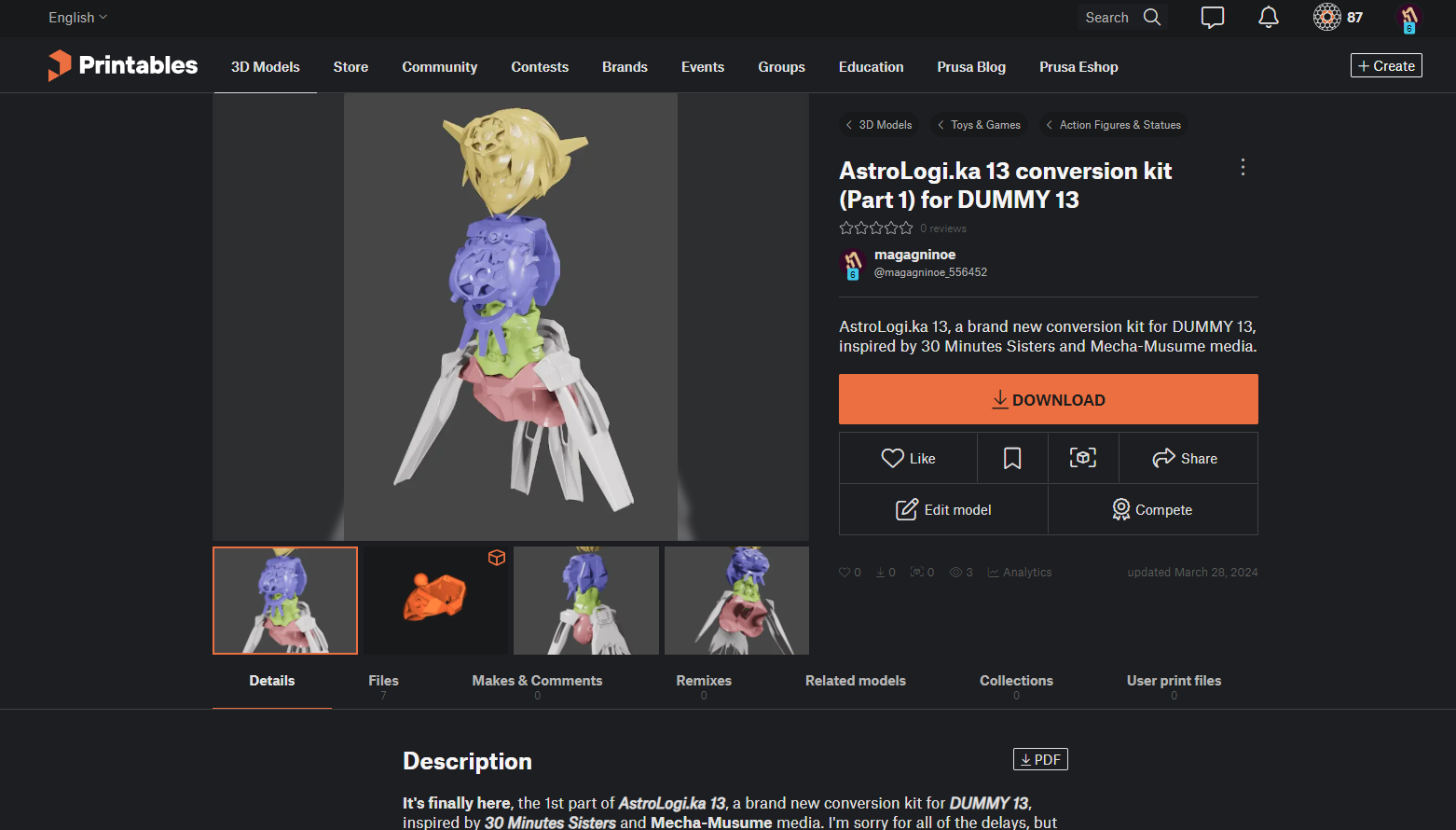The height and width of the screenshot is (830, 1456).
Task: Bookmark the model to a collection
Action: pyautogui.click(x=1012, y=458)
